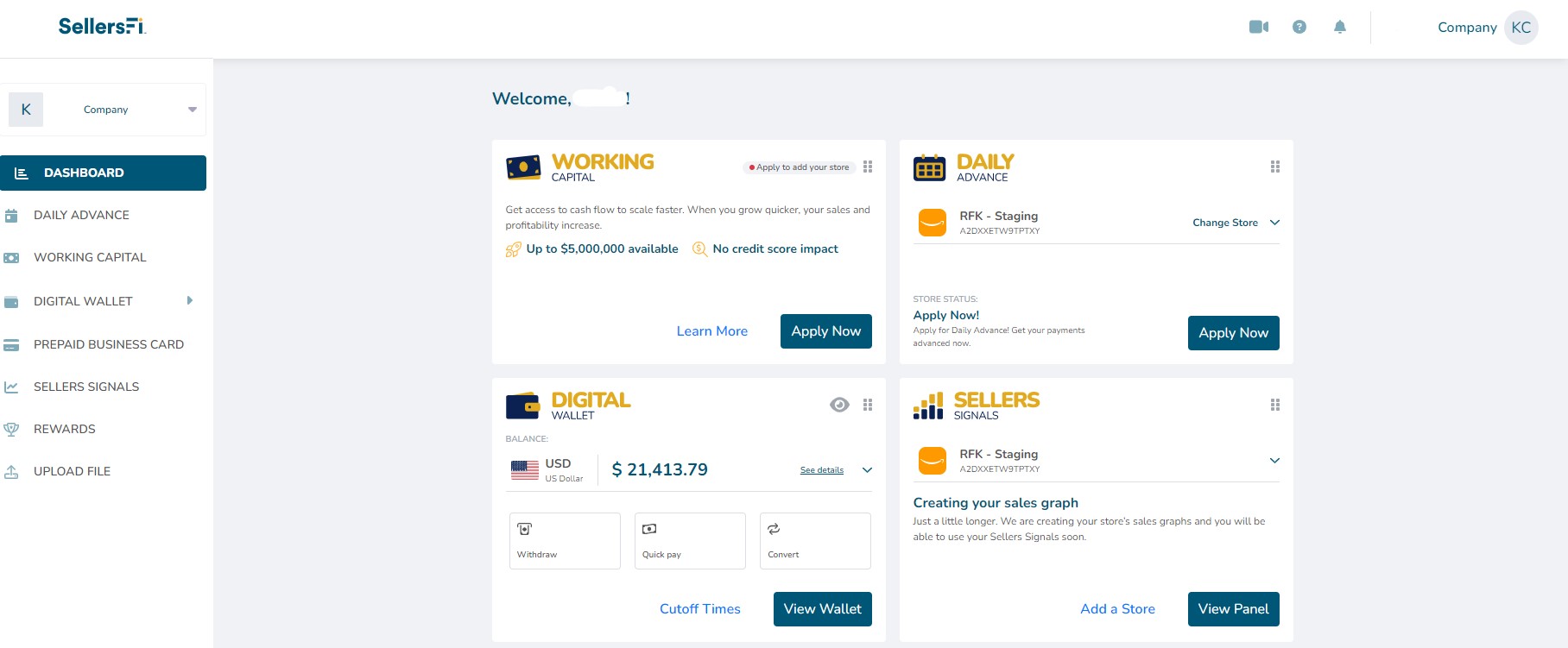
Task: Expand the USD balance details chevron
Action: click(868, 470)
